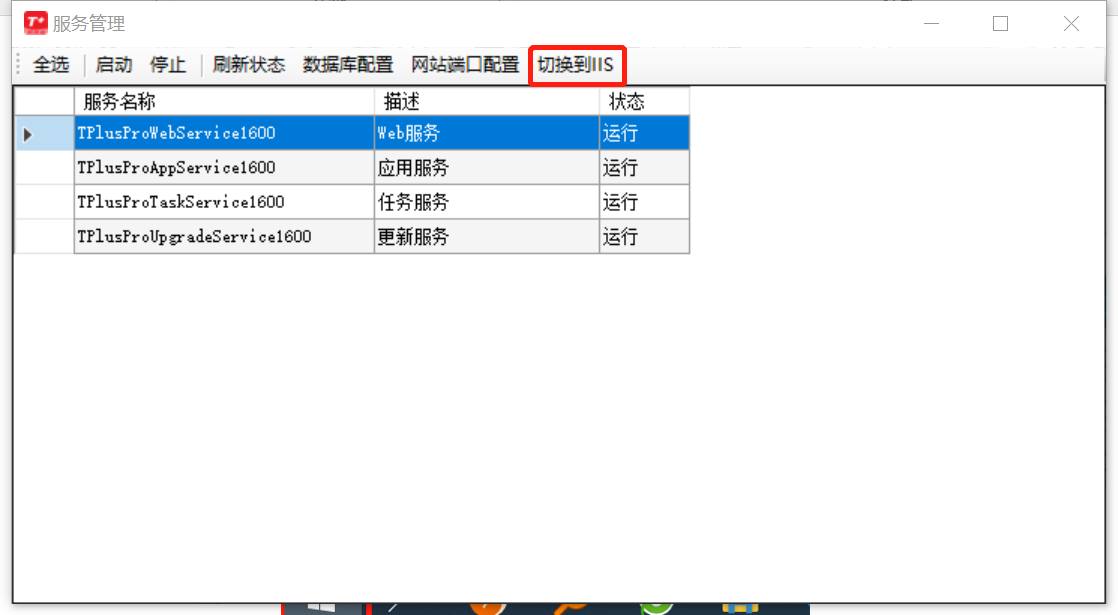Click the 全选 toolbar button
Screen dimensions: 1118x615
point(51,65)
